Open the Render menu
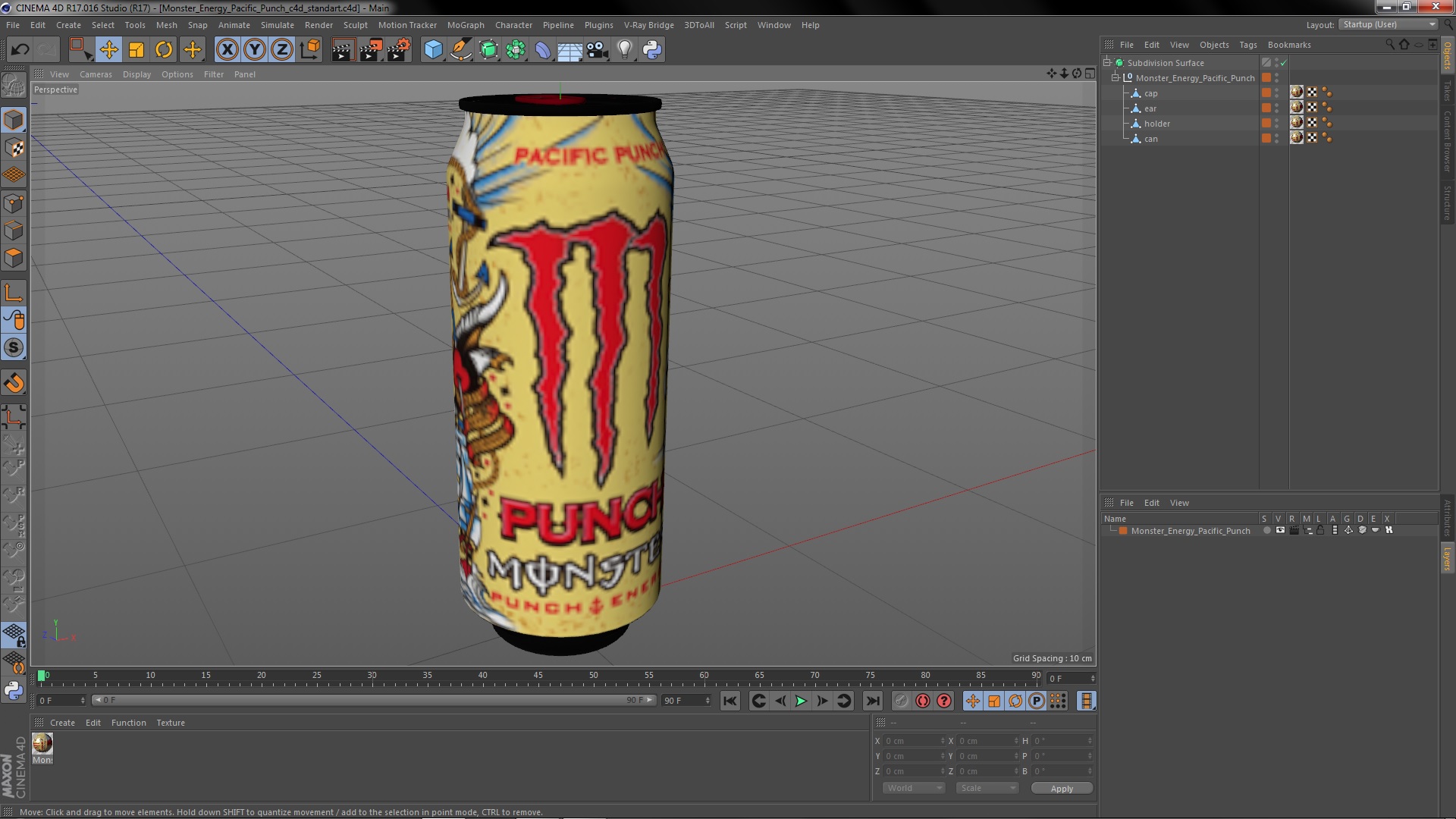This screenshot has width=1456, height=819. pyautogui.click(x=318, y=25)
